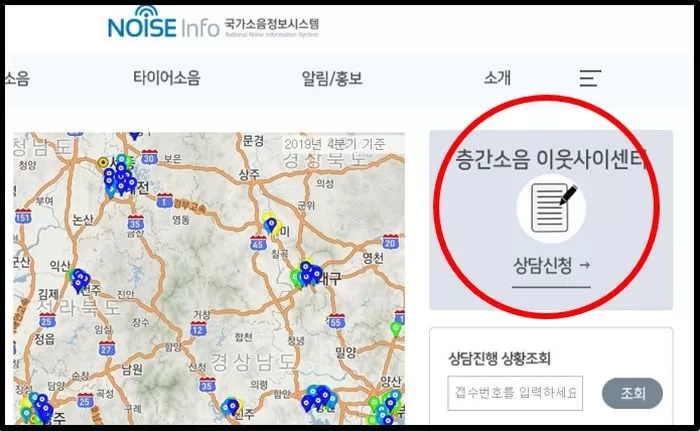Click the 문경 label on the map

(x=253, y=141)
